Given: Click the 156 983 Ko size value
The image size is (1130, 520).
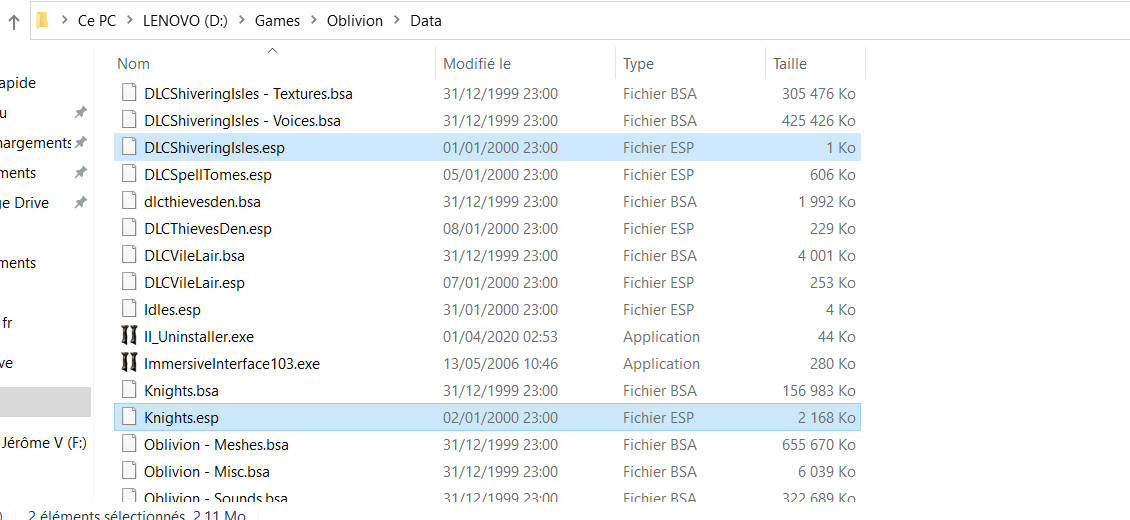Looking at the screenshot, I should pos(819,390).
